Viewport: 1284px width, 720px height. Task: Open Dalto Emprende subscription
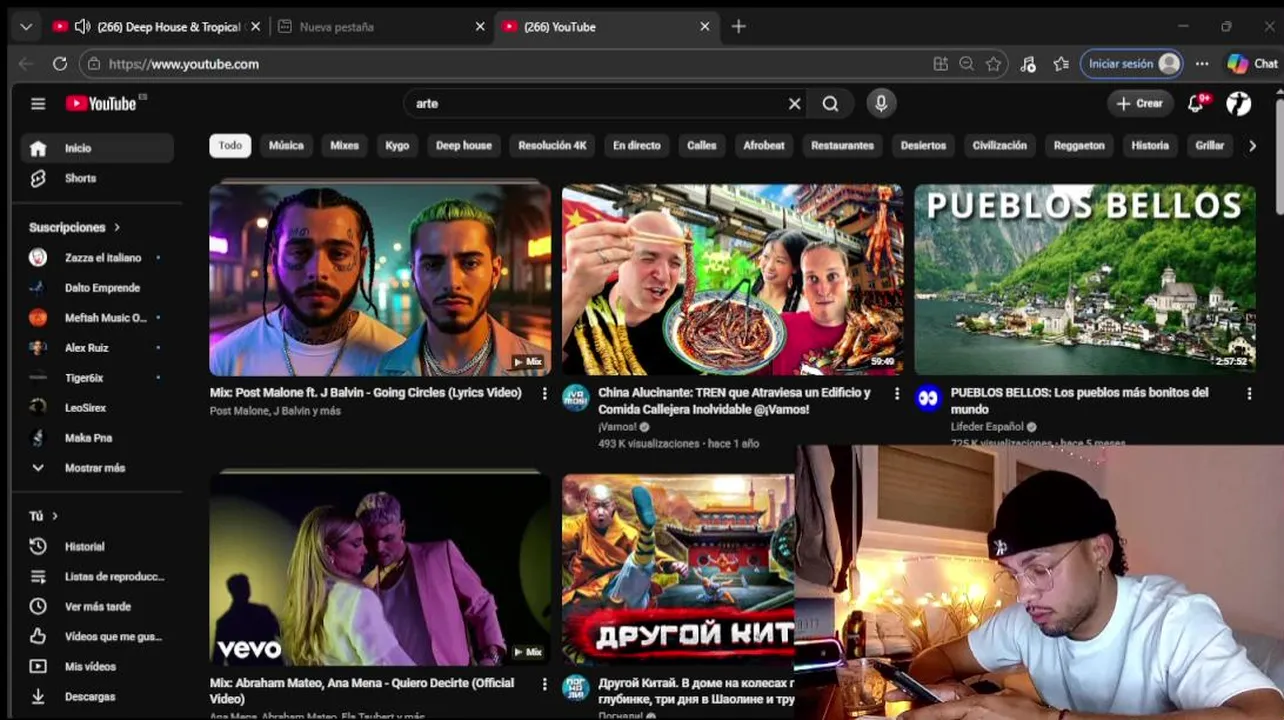pyautogui.click(x=97, y=288)
